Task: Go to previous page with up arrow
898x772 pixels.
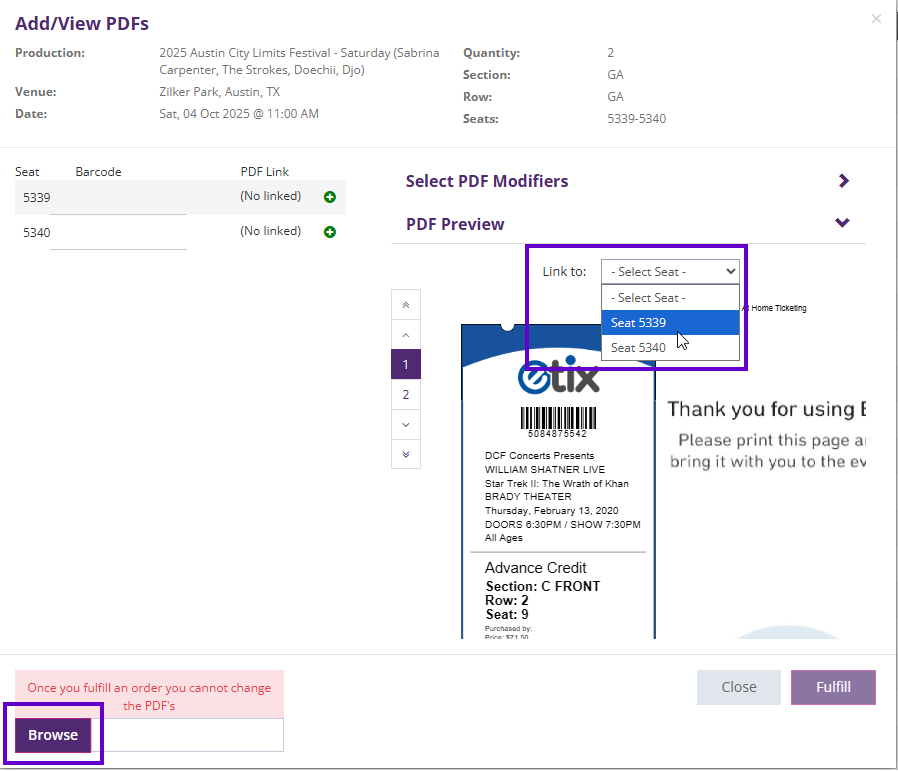Action: [x=405, y=334]
